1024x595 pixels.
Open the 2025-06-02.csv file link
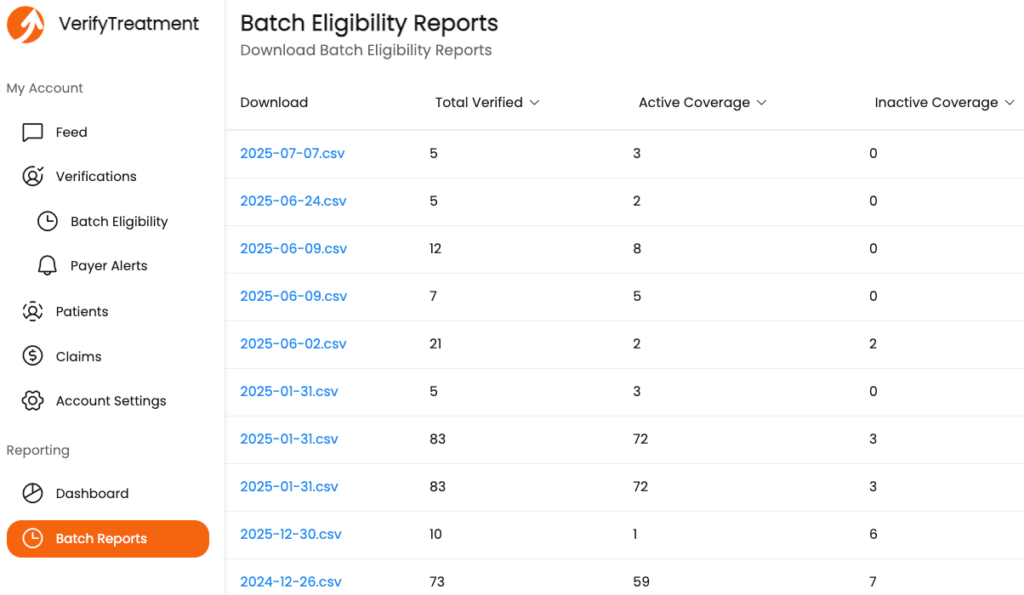[x=293, y=344]
